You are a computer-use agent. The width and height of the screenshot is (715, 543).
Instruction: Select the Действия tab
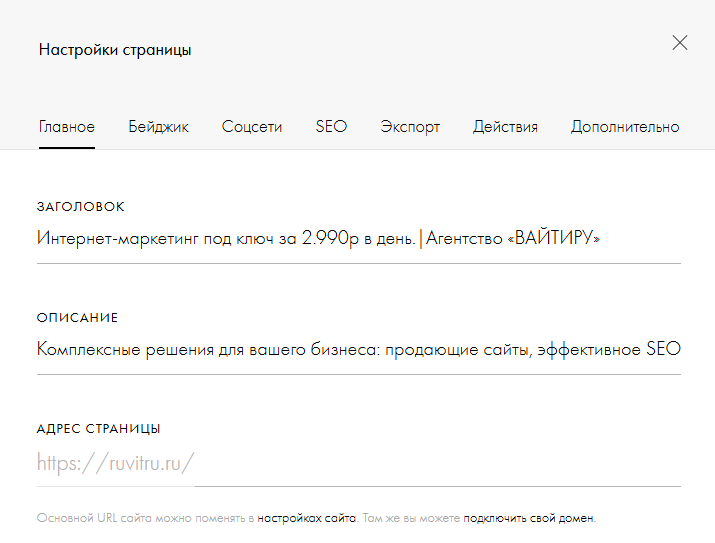point(505,127)
